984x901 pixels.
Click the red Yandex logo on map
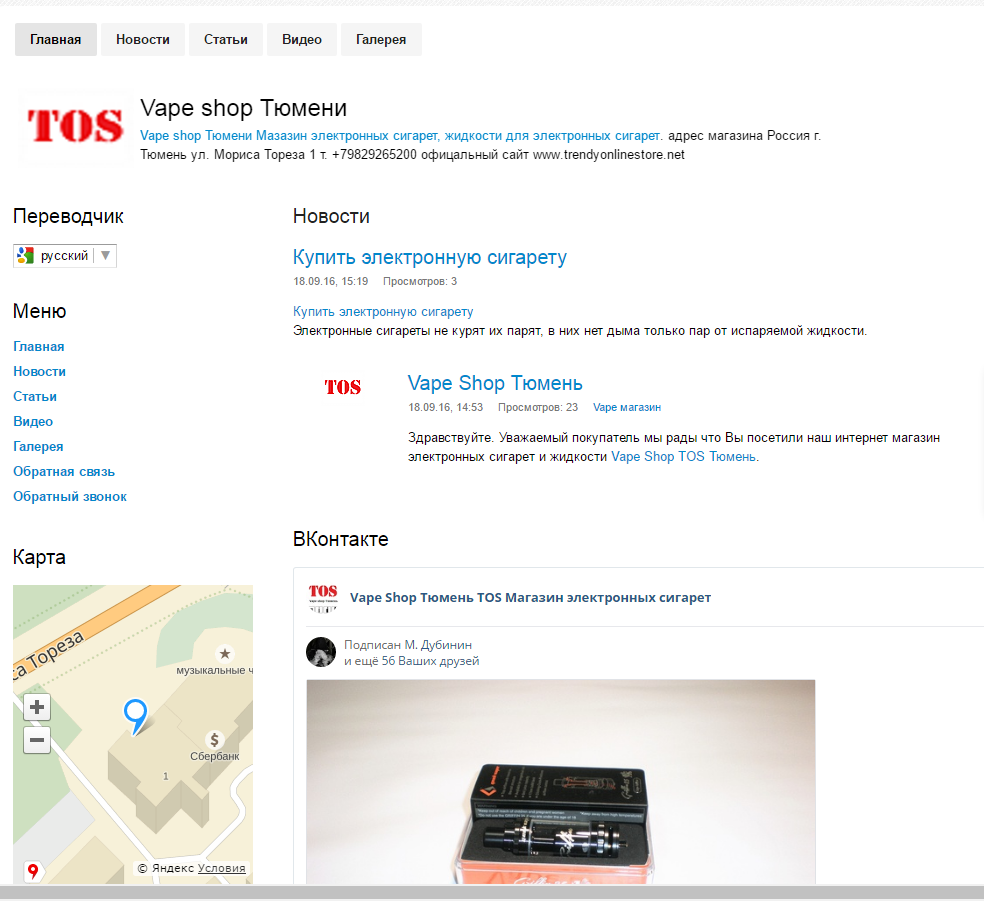[x=33, y=871]
